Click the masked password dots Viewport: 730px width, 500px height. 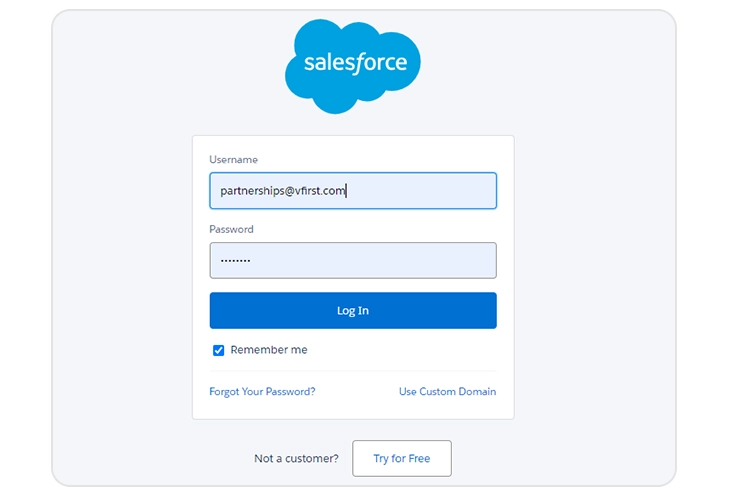tap(235, 261)
